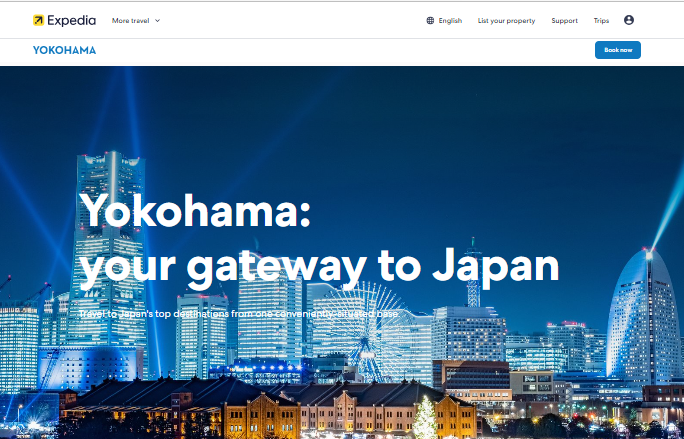Click the user account profile icon

[629, 20]
